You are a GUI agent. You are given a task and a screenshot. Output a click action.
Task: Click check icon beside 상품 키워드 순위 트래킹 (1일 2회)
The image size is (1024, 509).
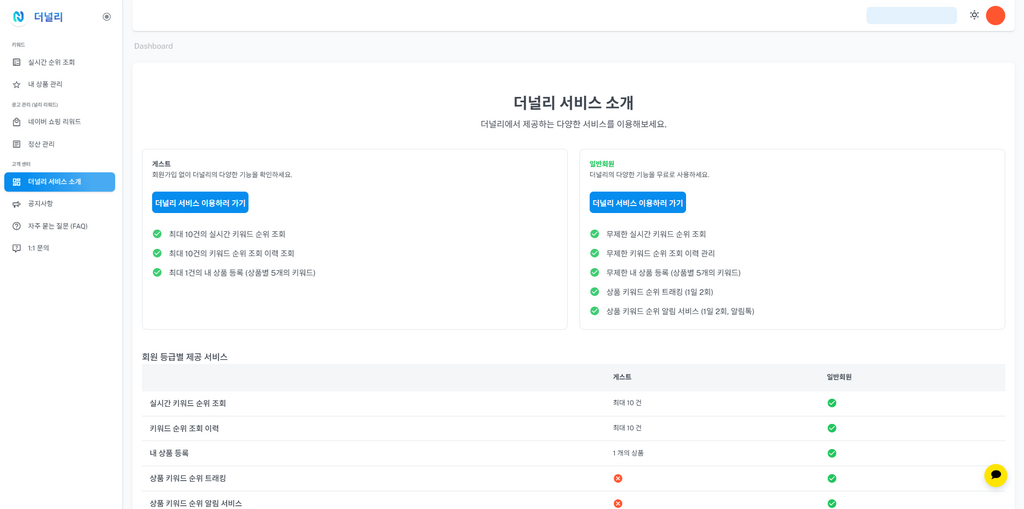point(594,291)
